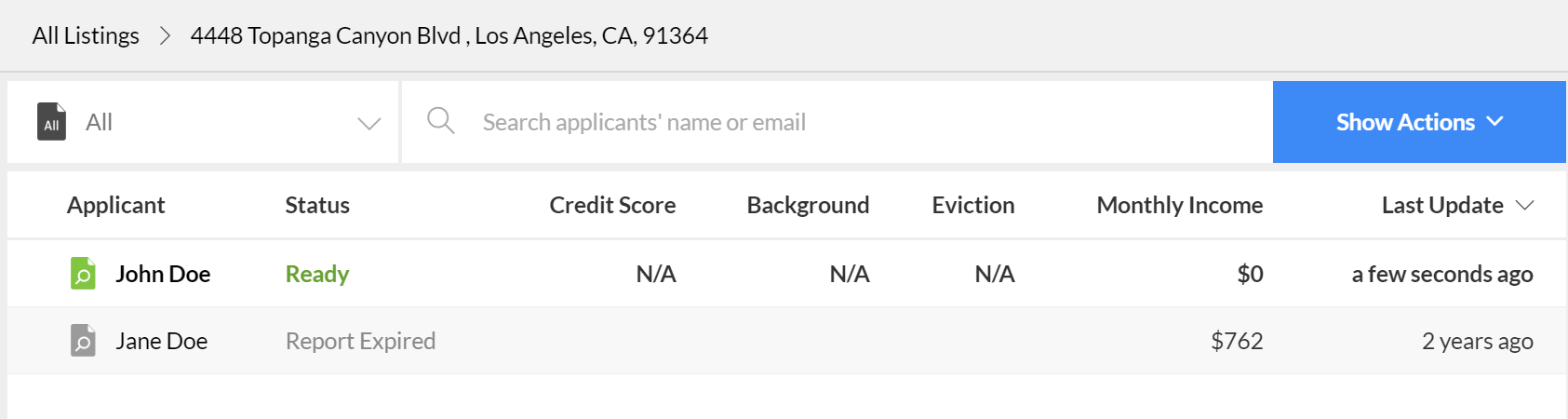Open Jane Doe's gray report icon
This screenshot has width=1568, height=419.
tap(83, 341)
